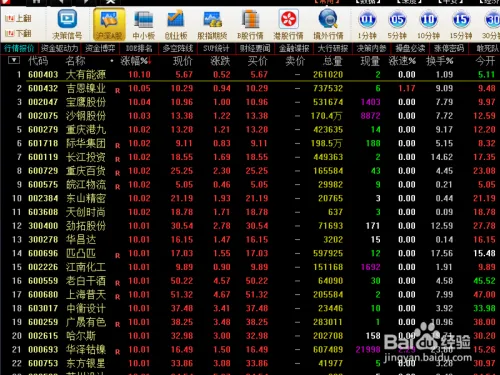Select stock row 华昌达
This screenshot has width=500, height=375.
pos(250,239)
